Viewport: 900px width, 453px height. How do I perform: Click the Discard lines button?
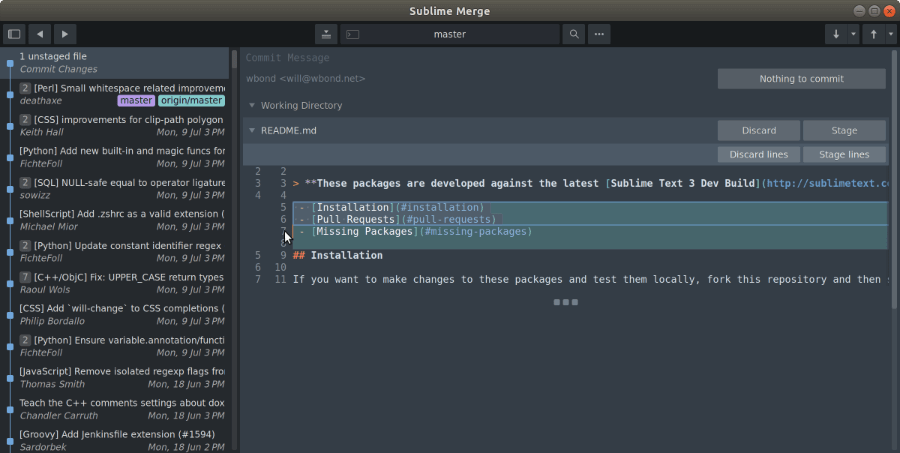point(758,154)
